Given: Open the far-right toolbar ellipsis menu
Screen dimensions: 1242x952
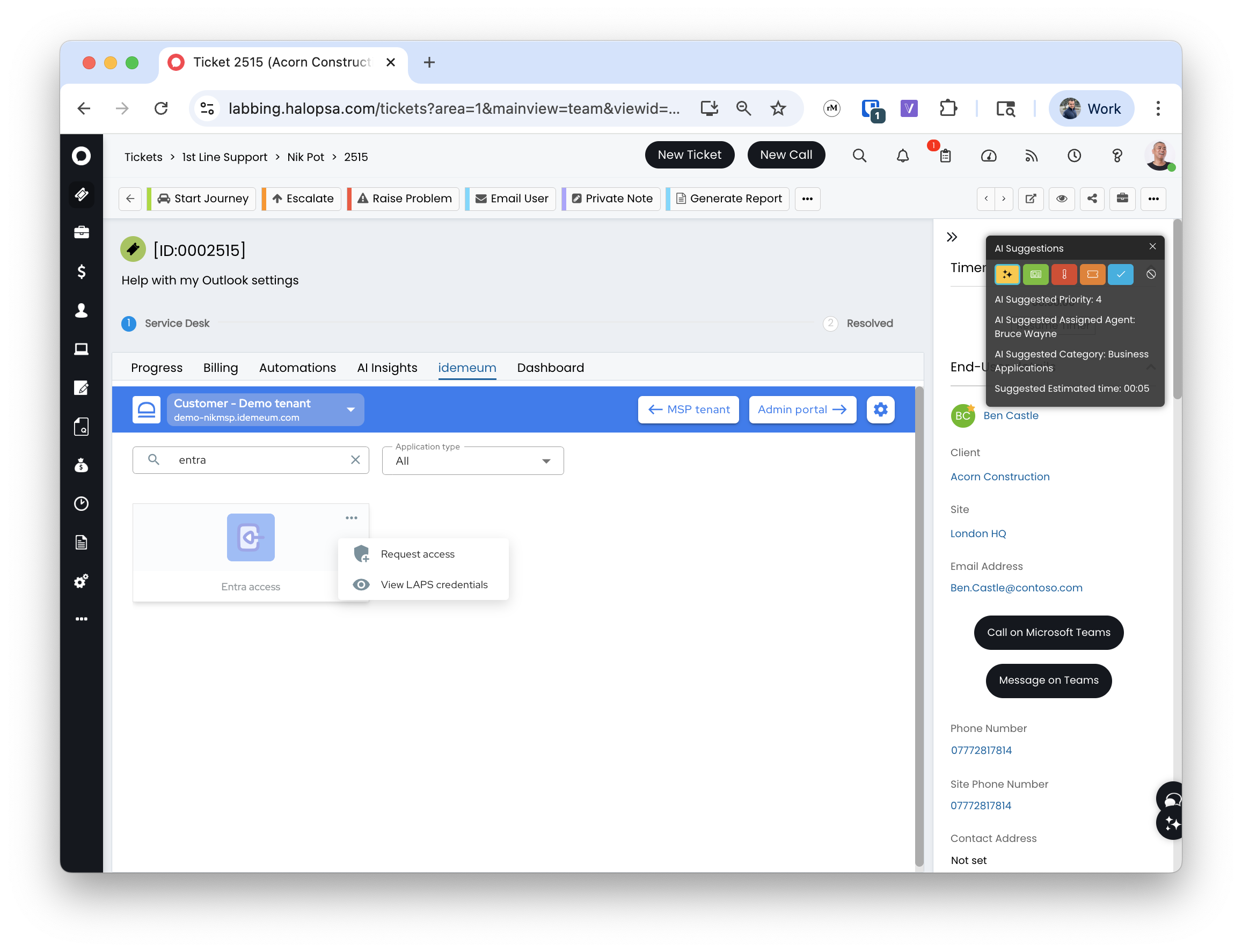Looking at the screenshot, I should [x=1153, y=199].
